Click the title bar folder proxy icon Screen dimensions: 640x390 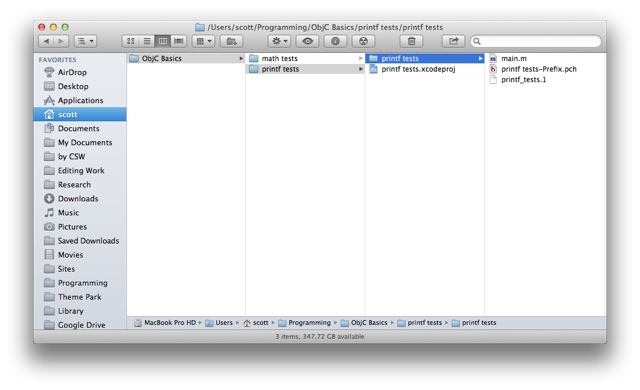click(x=200, y=27)
